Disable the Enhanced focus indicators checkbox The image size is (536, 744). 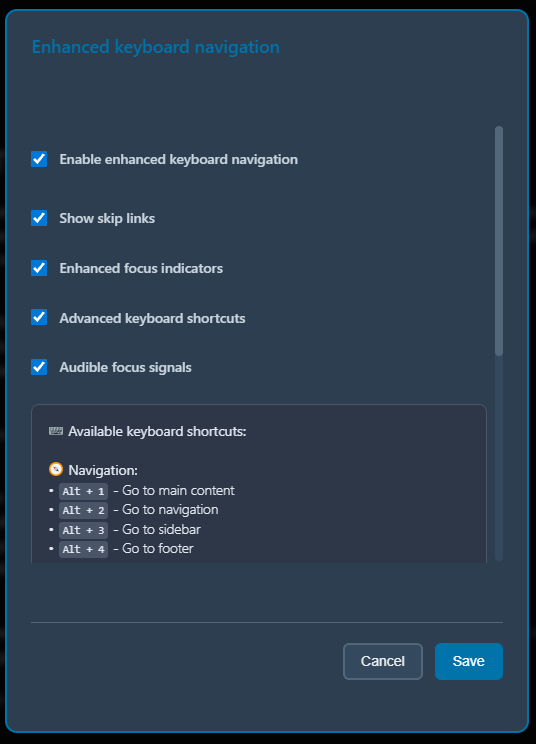(x=39, y=268)
